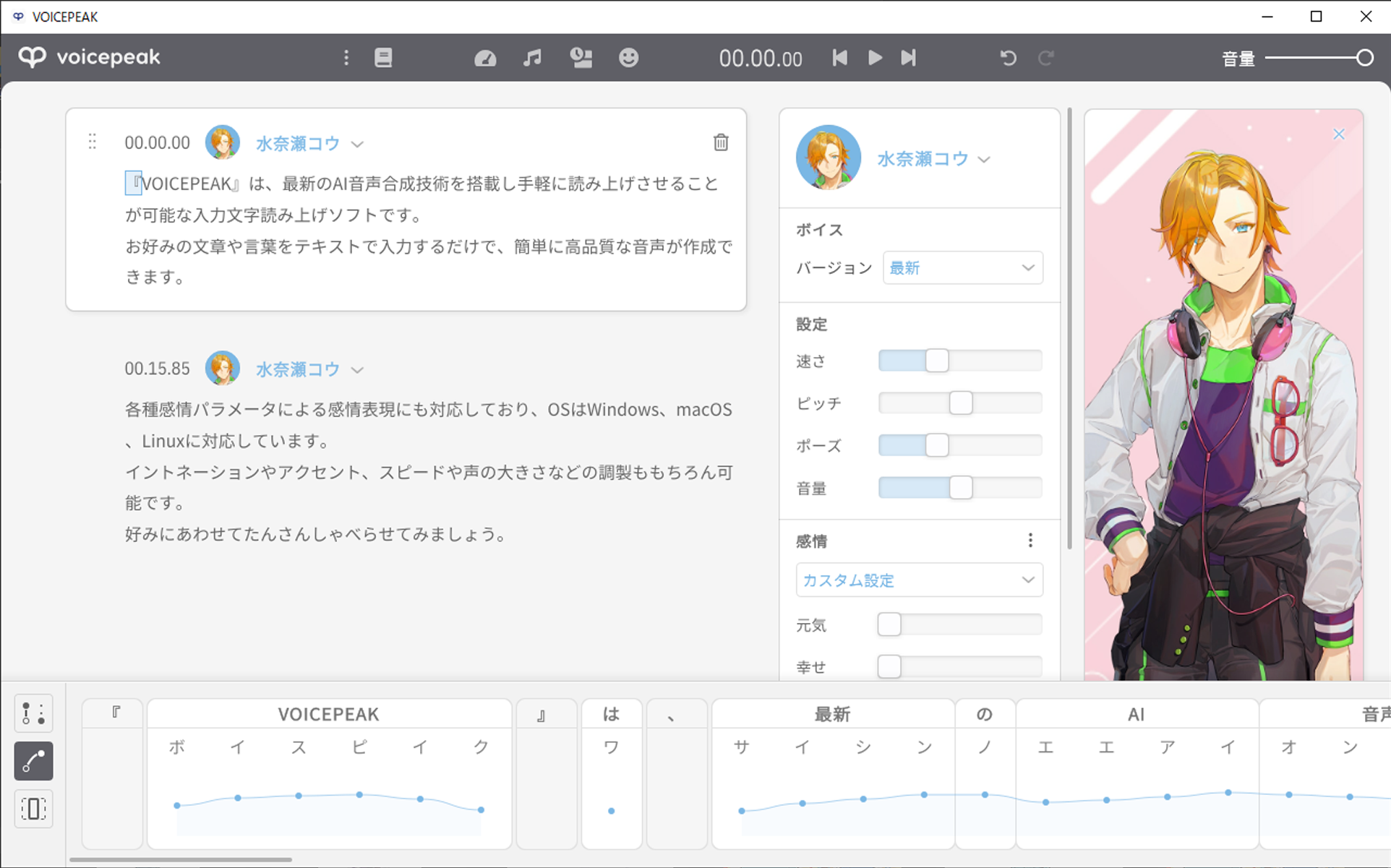The image size is (1391, 868).
Task: Skip to the beginning of playback
Action: pos(840,58)
